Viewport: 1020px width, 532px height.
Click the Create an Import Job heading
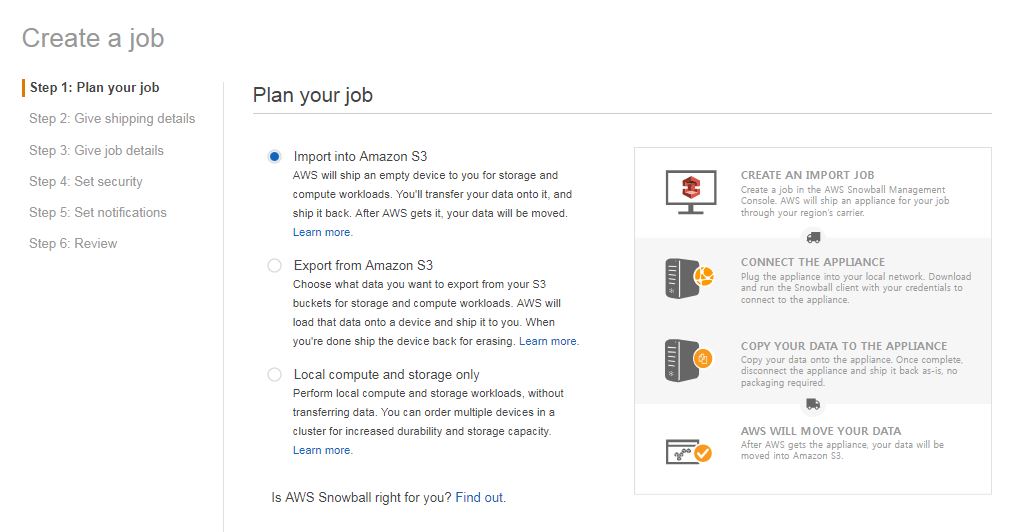tap(807, 175)
